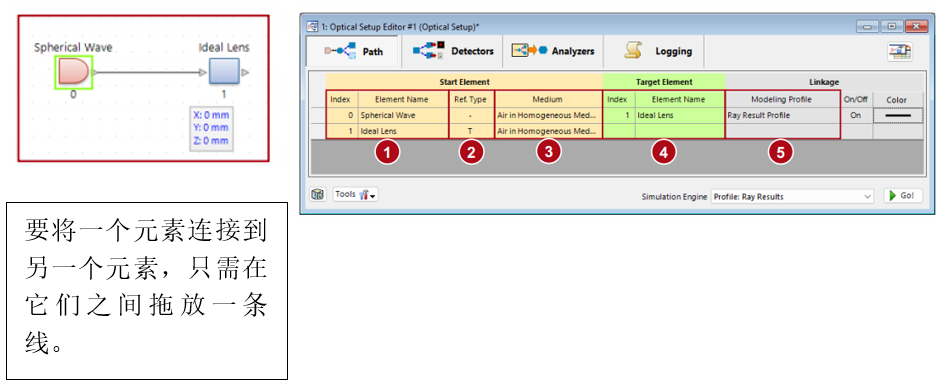Image resolution: width=947 pixels, height=389 pixels.
Task: Click the Air in Homogeneous Medium cell, first row
Action: pyautogui.click(x=548, y=115)
